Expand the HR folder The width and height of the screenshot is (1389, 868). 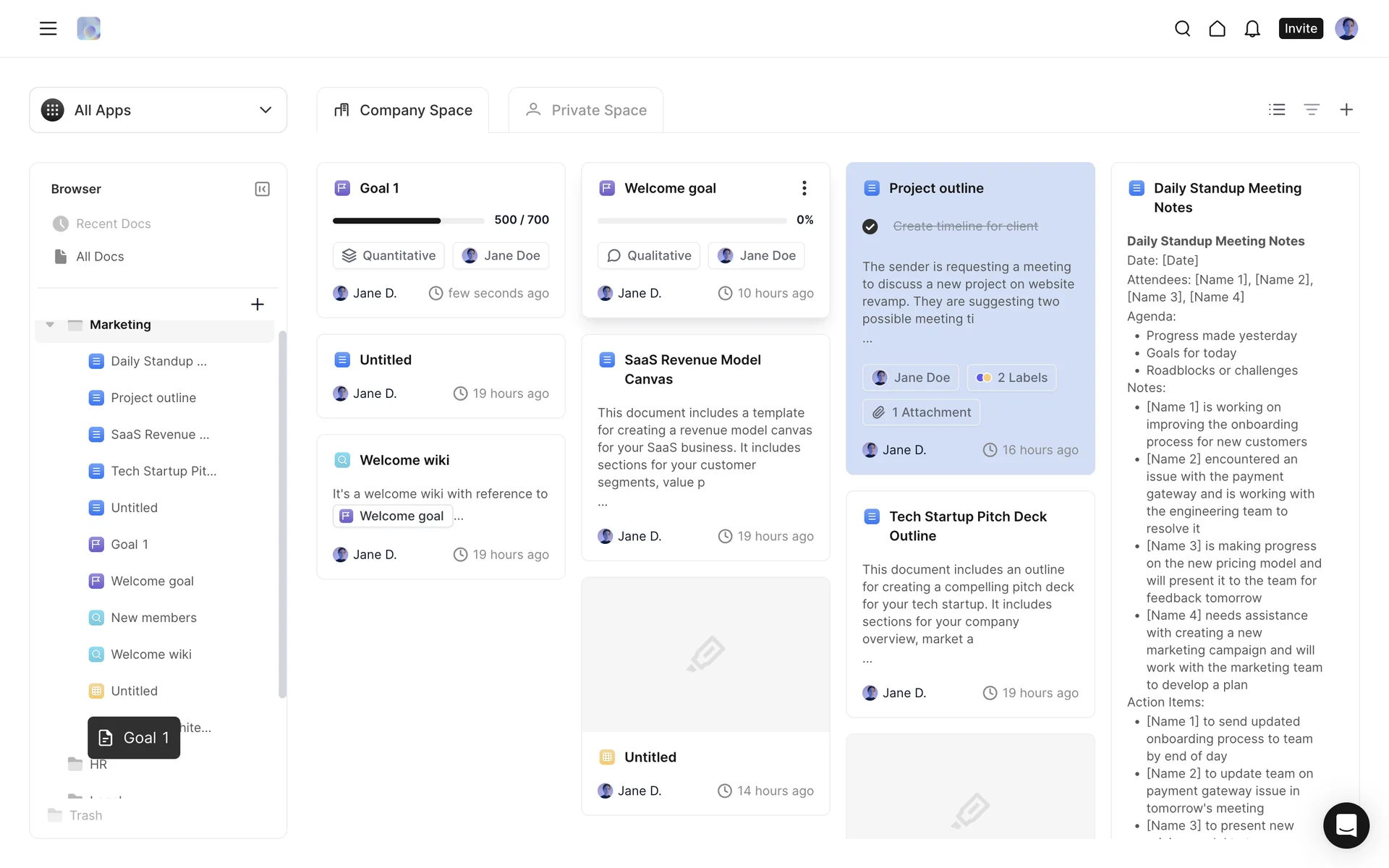(98, 765)
